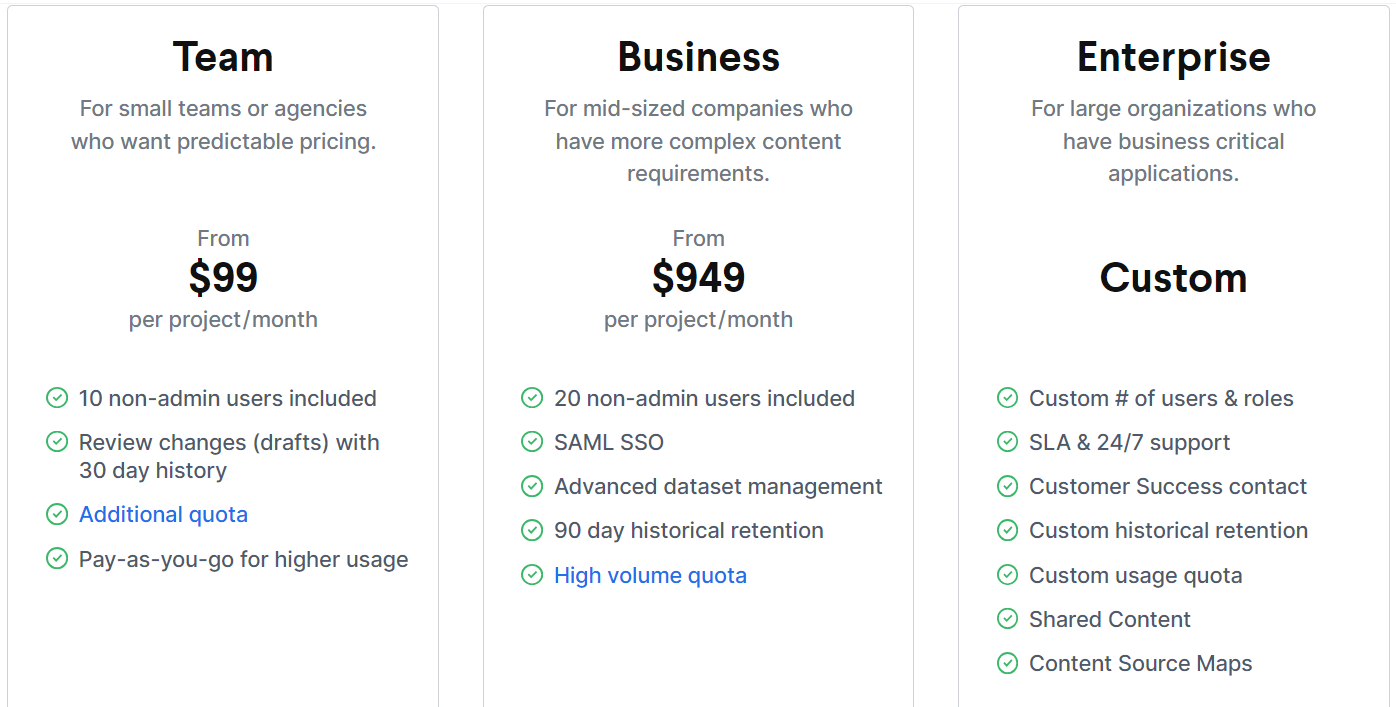1396x707 pixels.
Task: Click checkmark icon beside Pay-as-you-go for higher usage
Action: (x=57, y=559)
